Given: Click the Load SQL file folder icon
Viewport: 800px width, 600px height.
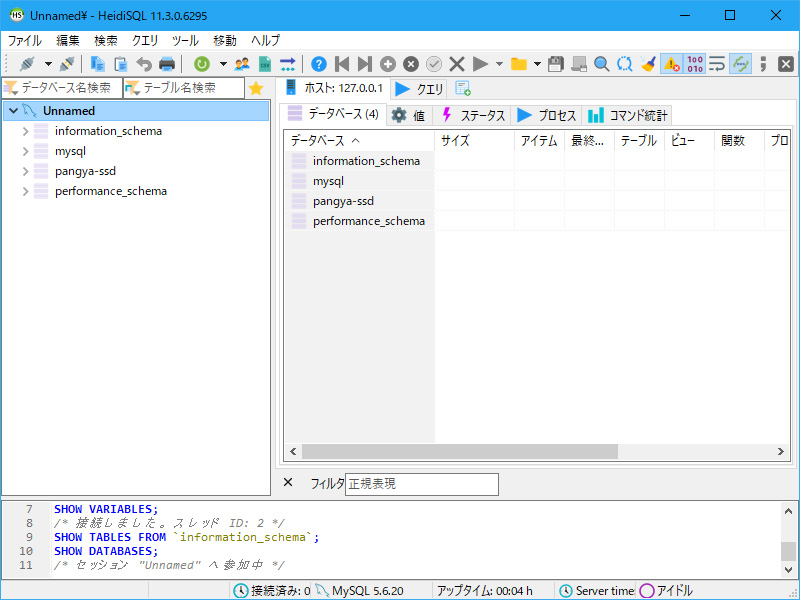Looking at the screenshot, I should pyautogui.click(x=519, y=64).
